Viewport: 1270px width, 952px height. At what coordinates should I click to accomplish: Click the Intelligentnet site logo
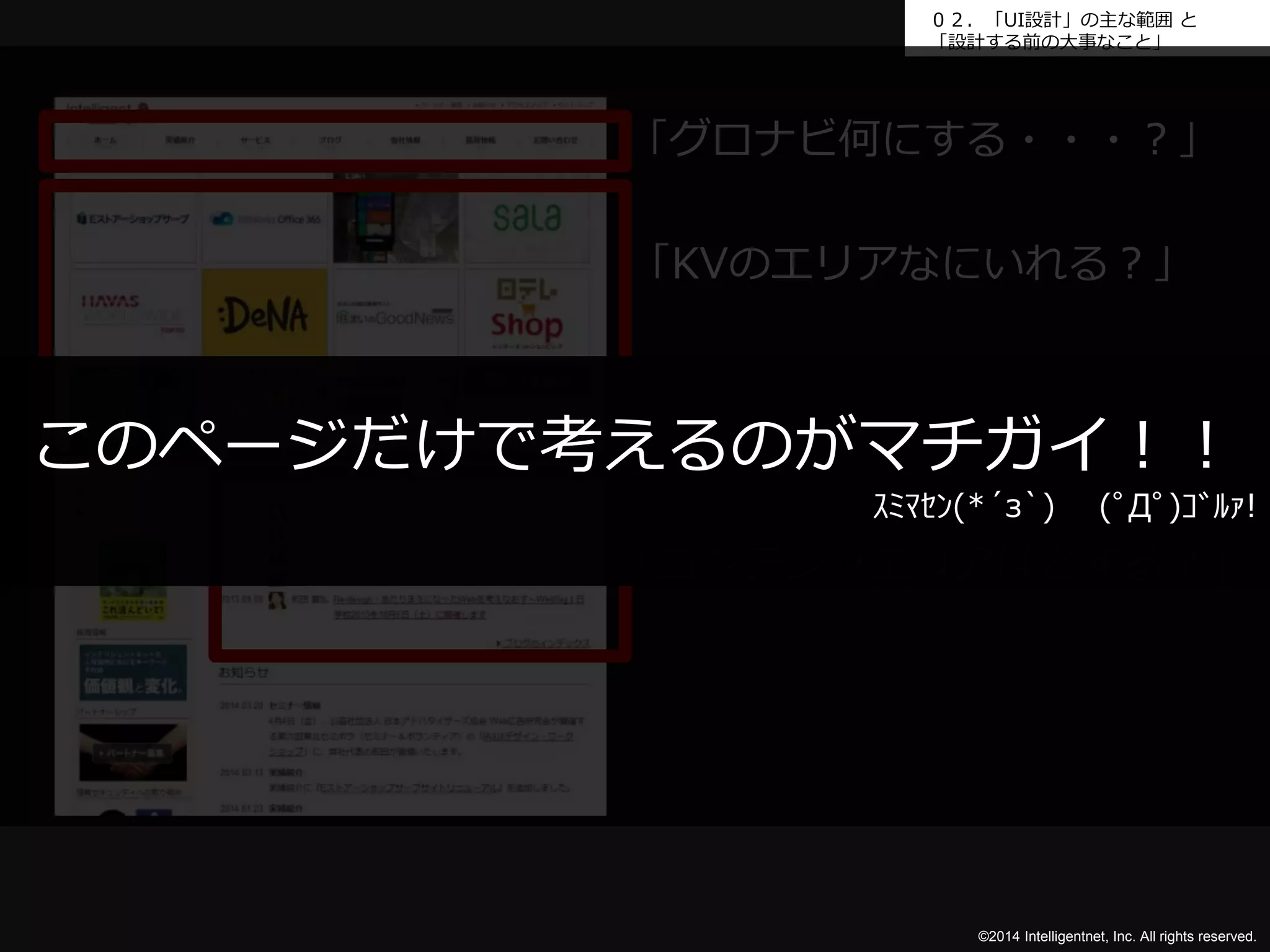click(x=107, y=107)
